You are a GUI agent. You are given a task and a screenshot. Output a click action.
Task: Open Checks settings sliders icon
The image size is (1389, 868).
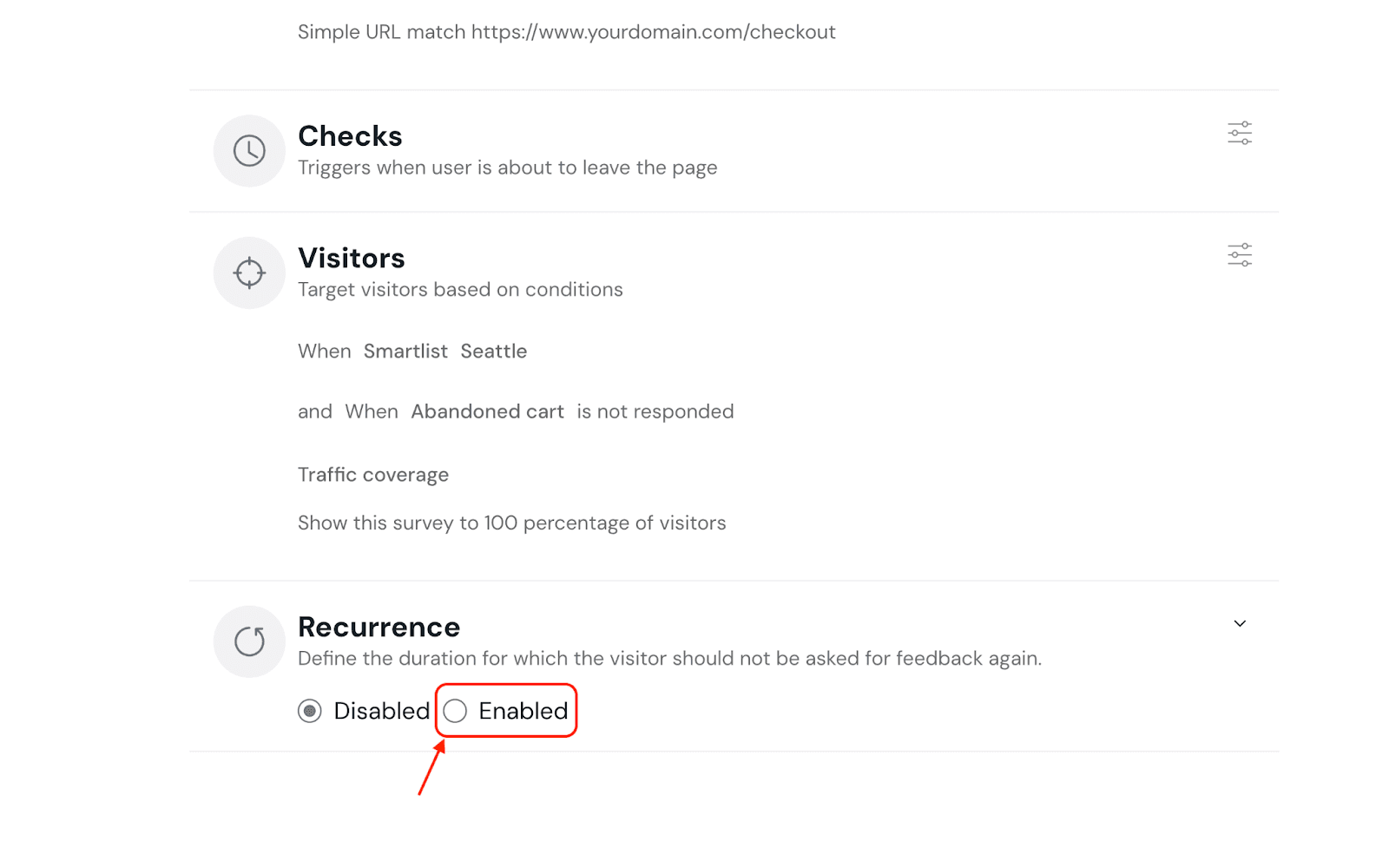point(1240,133)
